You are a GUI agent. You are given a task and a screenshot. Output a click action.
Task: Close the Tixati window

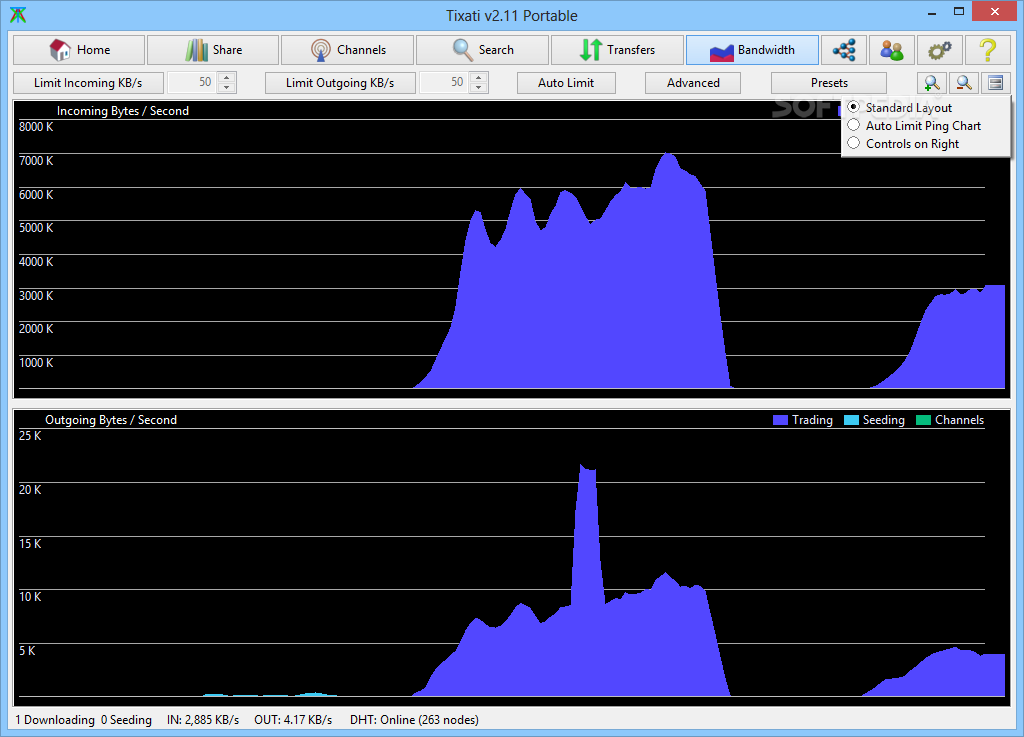click(995, 12)
